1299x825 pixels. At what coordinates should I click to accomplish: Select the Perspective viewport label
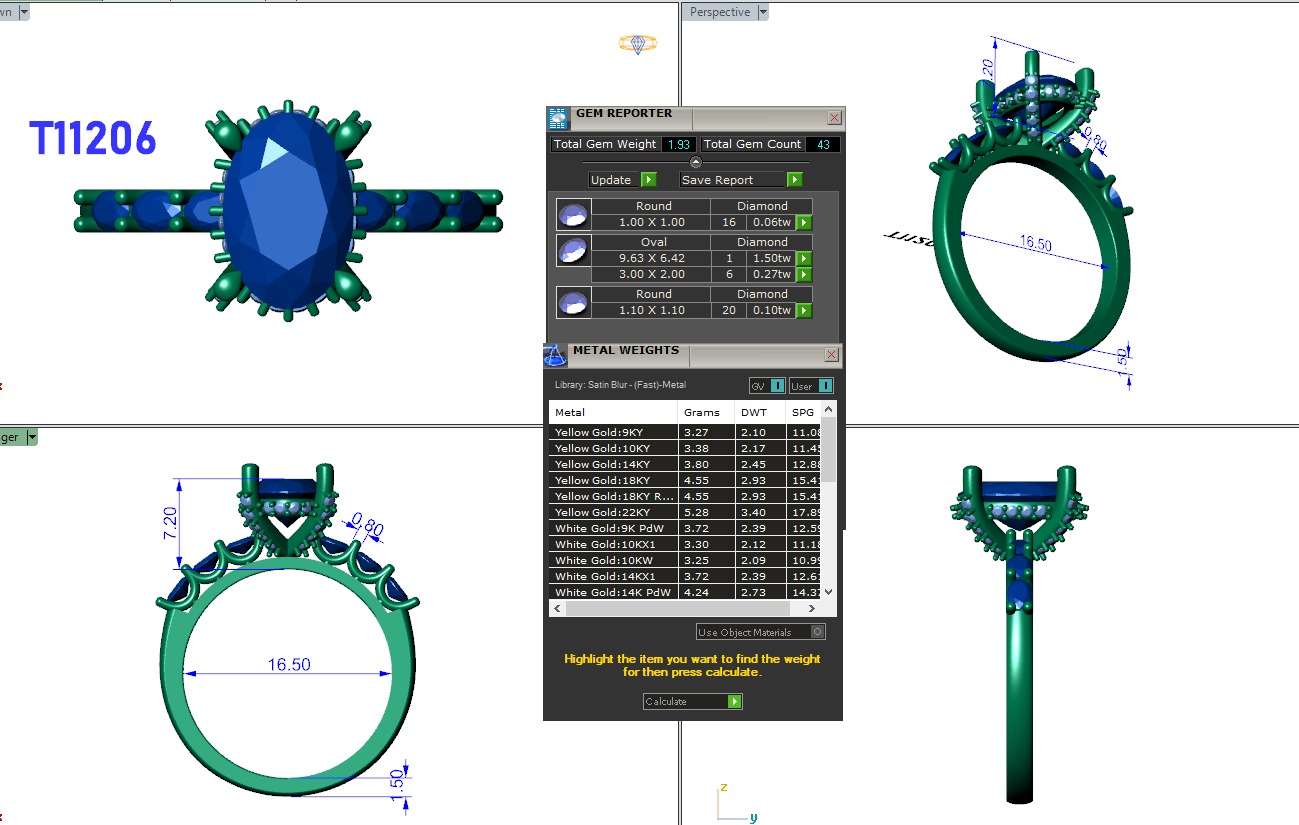tap(720, 12)
